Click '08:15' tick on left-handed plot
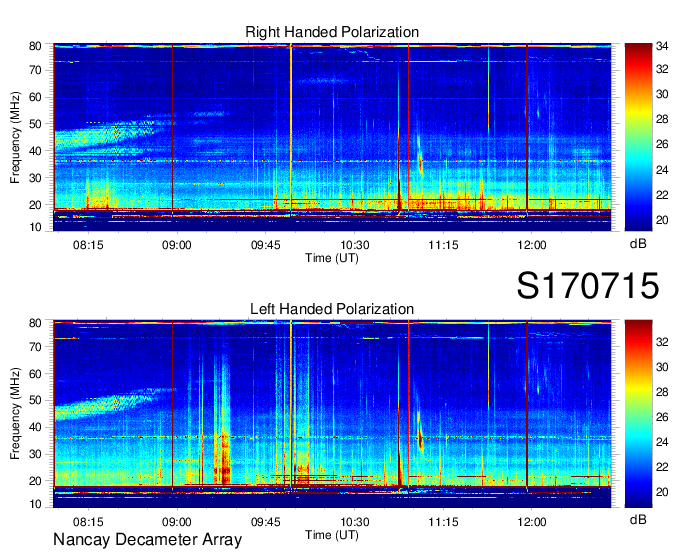This screenshot has height=552, width=680. tap(88, 522)
